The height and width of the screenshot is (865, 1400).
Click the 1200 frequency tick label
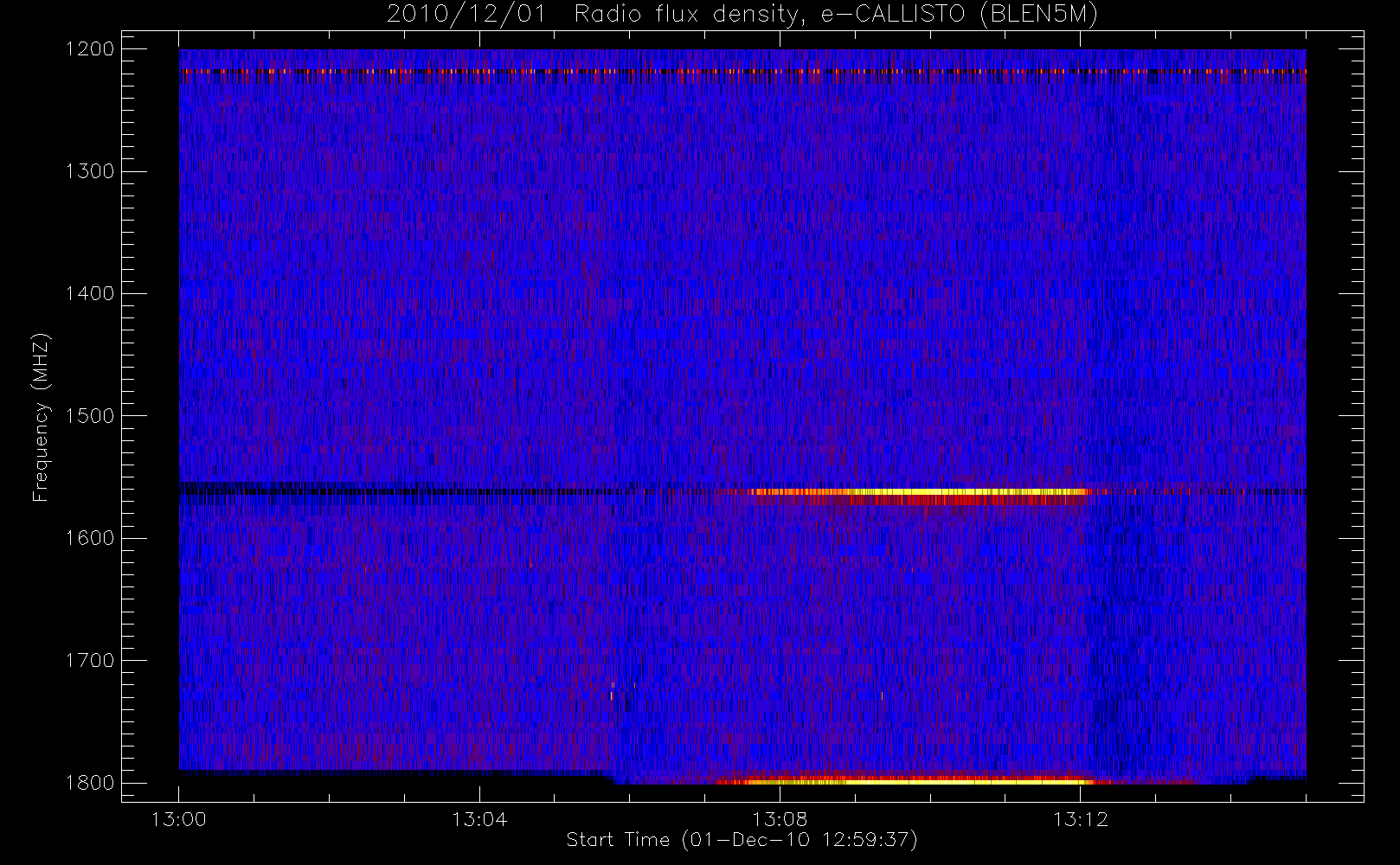90,49
